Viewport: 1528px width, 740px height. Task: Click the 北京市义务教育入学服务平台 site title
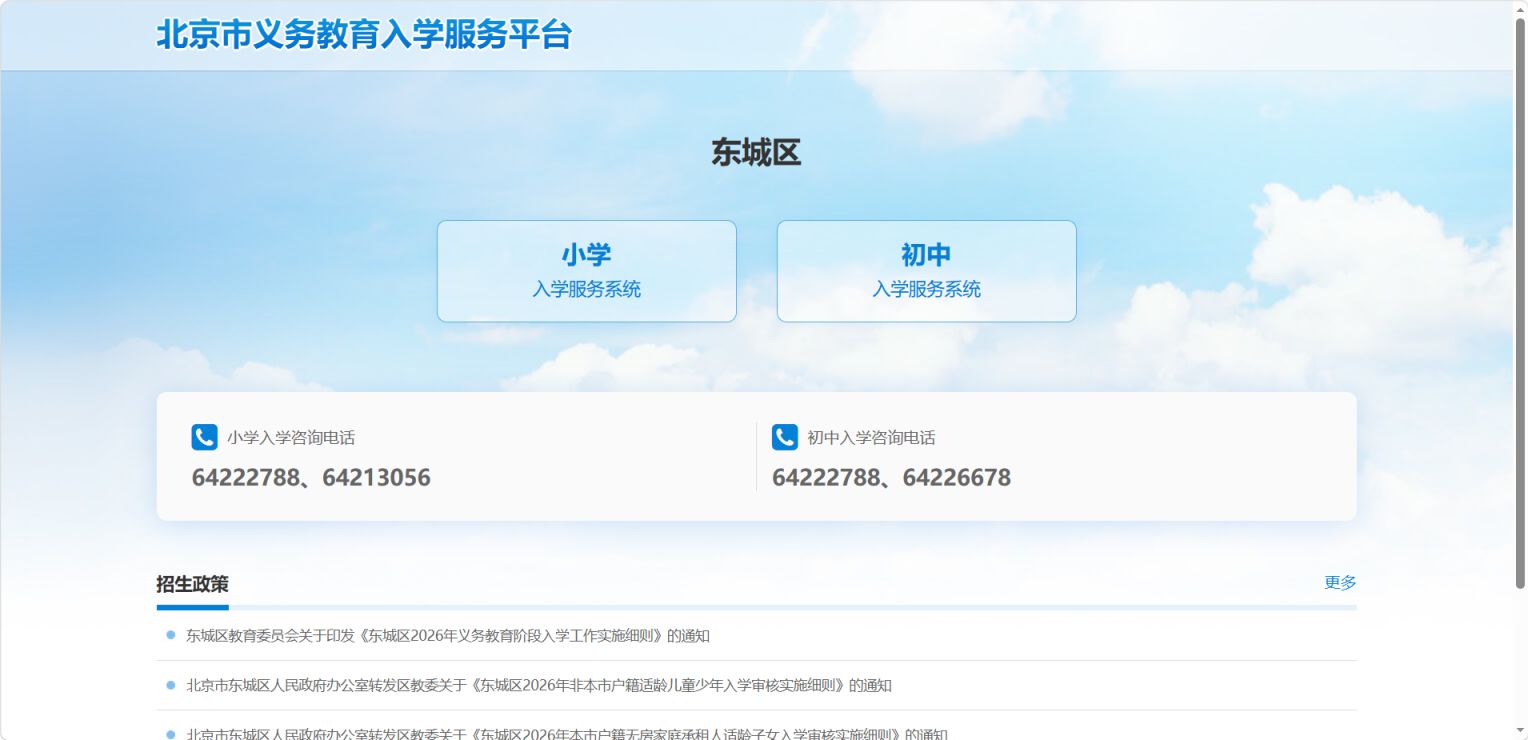click(x=364, y=35)
